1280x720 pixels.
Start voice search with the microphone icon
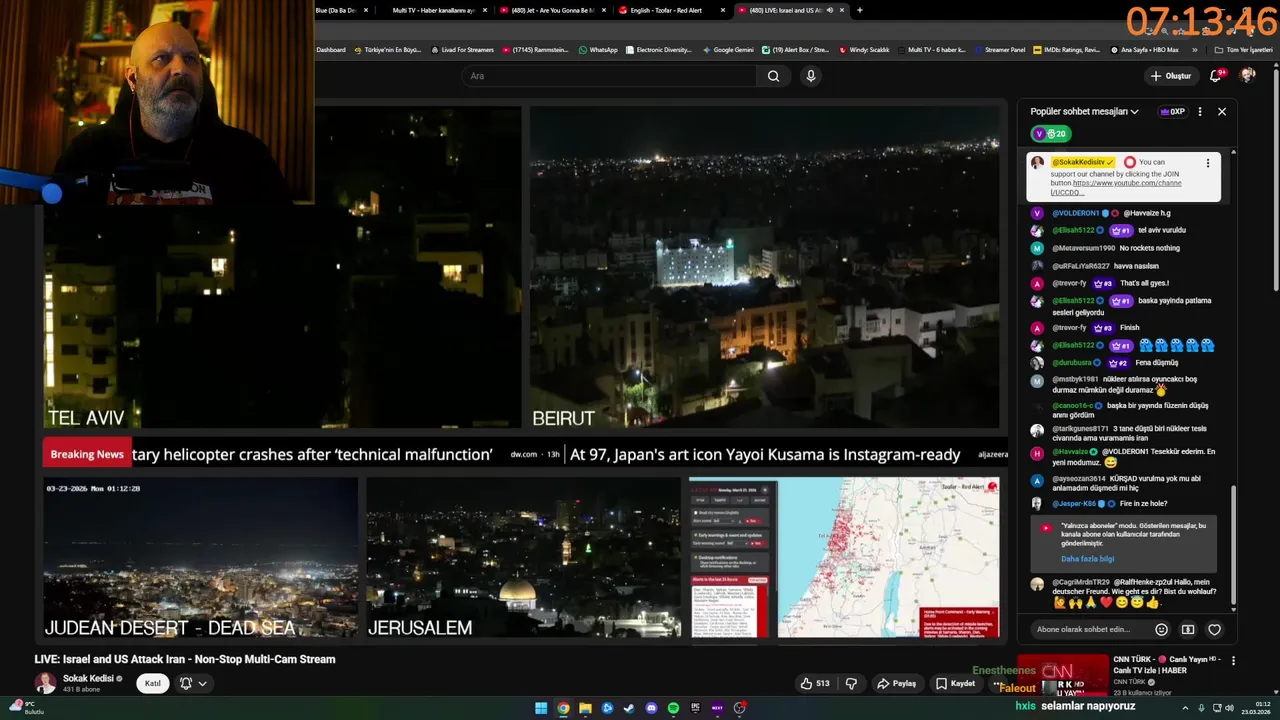click(x=811, y=76)
